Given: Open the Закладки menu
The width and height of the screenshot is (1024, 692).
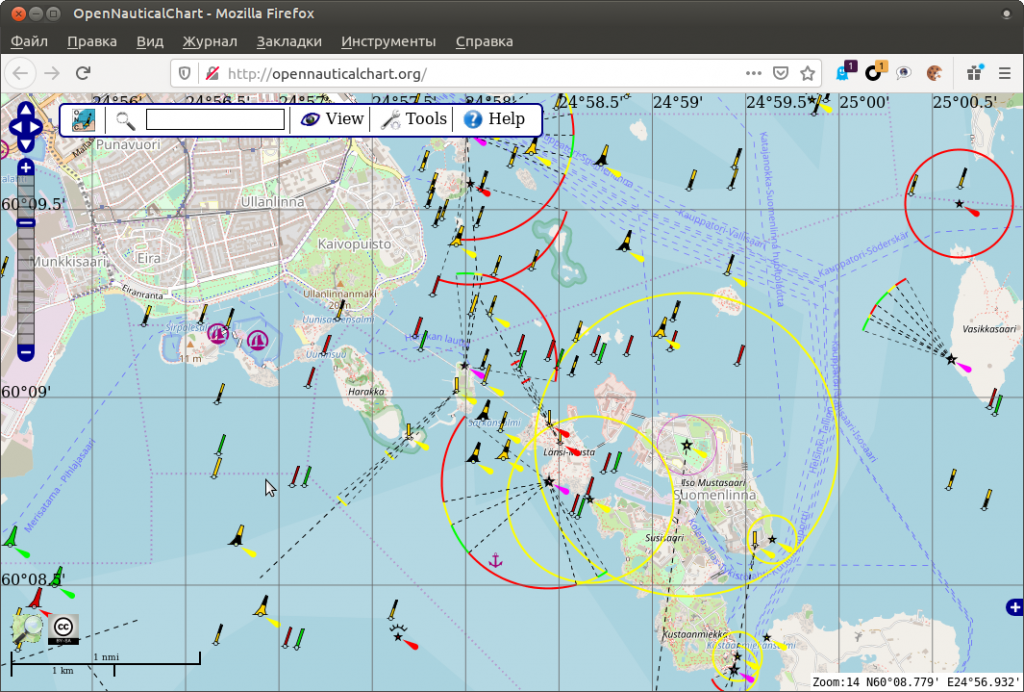Looking at the screenshot, I should 289,41.
